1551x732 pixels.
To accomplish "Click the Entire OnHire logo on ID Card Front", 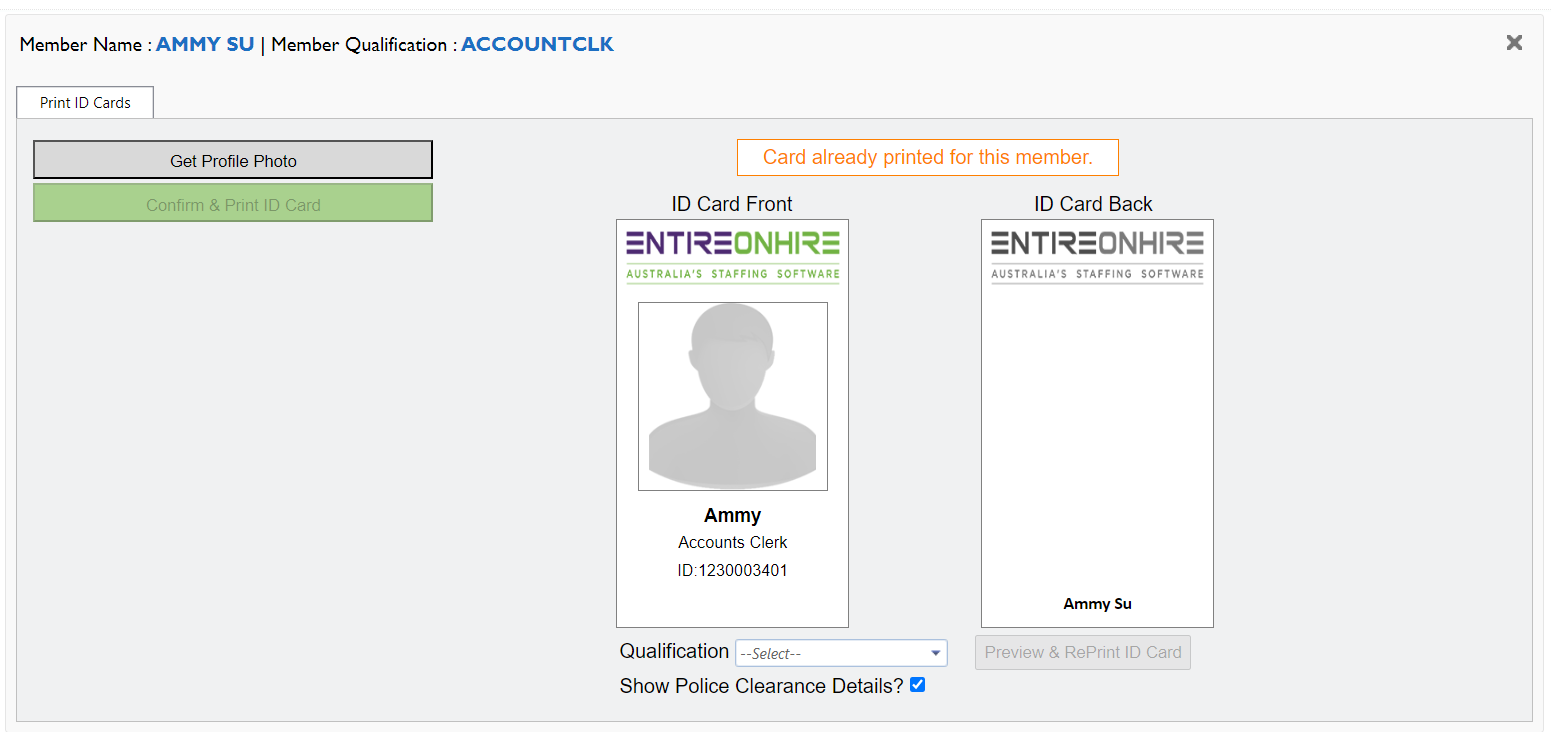I will pos(732,250).
